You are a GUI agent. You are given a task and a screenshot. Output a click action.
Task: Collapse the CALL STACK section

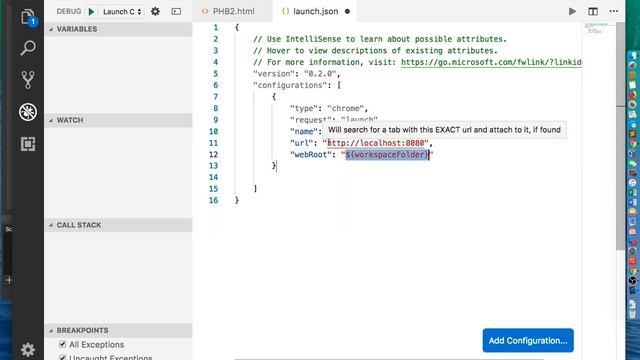(118, 225)
